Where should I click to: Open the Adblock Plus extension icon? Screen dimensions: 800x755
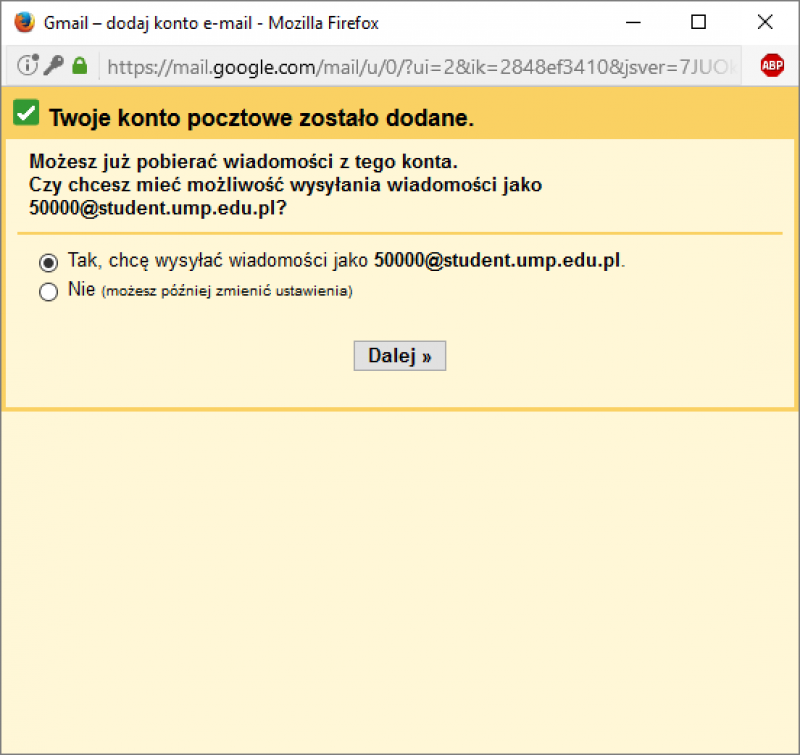772,66
